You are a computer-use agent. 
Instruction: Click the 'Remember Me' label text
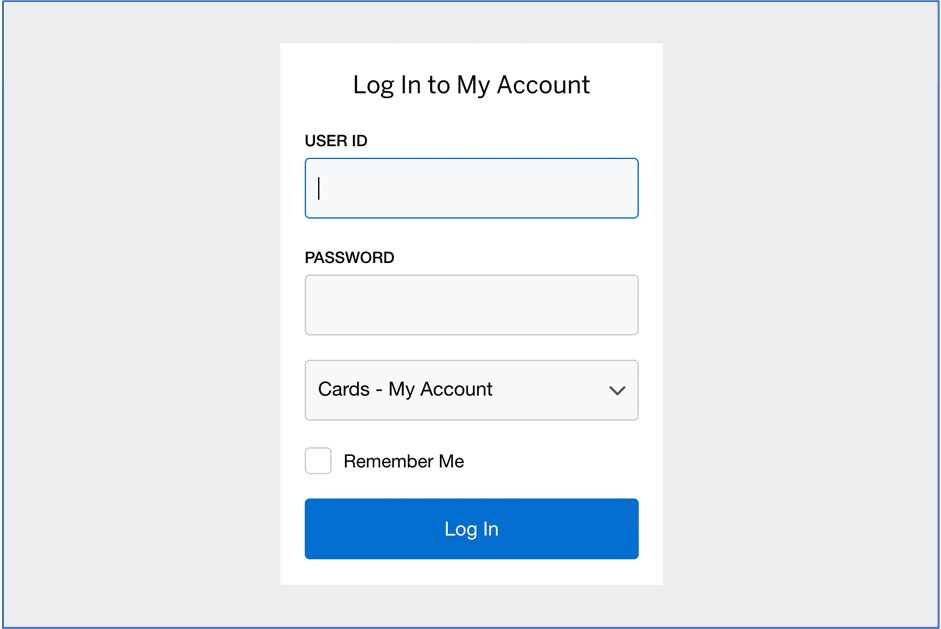[x=403, y=461]
